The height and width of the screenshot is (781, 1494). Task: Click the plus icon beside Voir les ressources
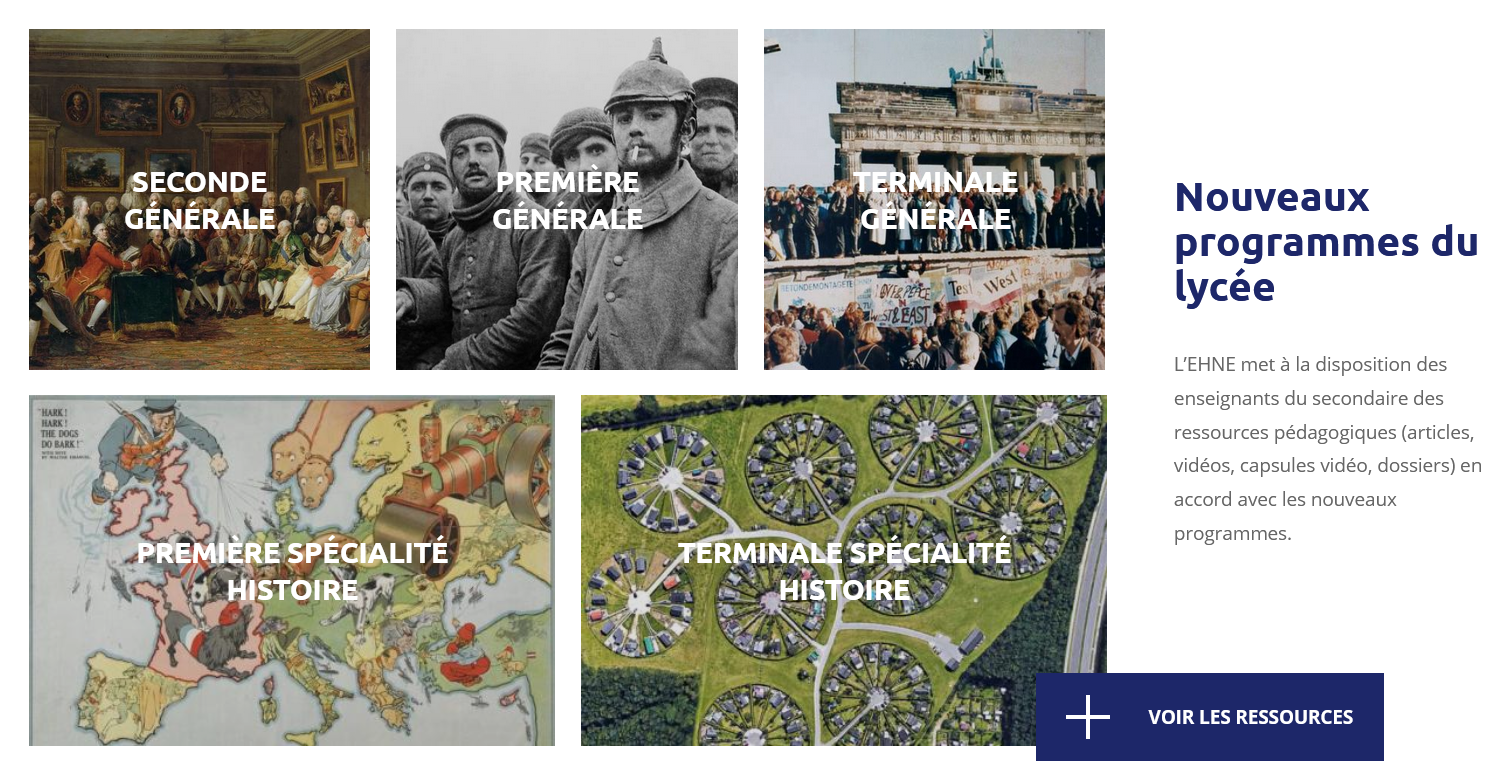pos(1088,717)
